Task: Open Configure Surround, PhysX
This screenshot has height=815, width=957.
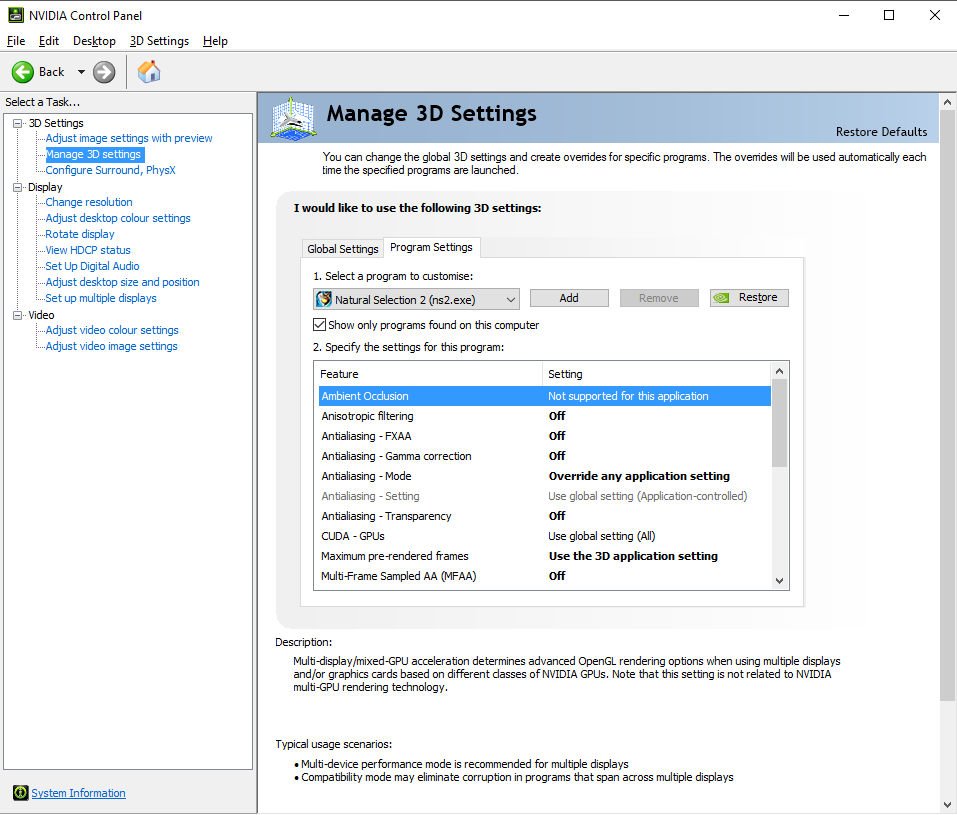Action: 110,170
